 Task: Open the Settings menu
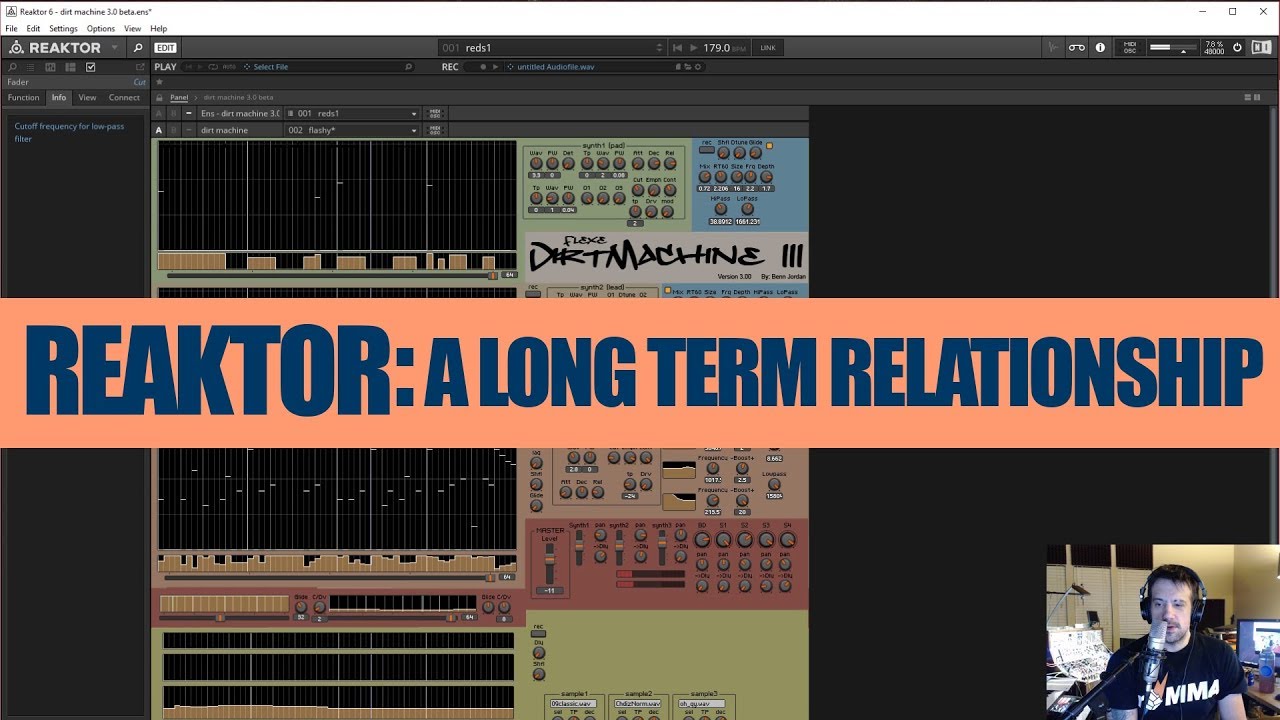pyautogui.click(x=63, y=29)
